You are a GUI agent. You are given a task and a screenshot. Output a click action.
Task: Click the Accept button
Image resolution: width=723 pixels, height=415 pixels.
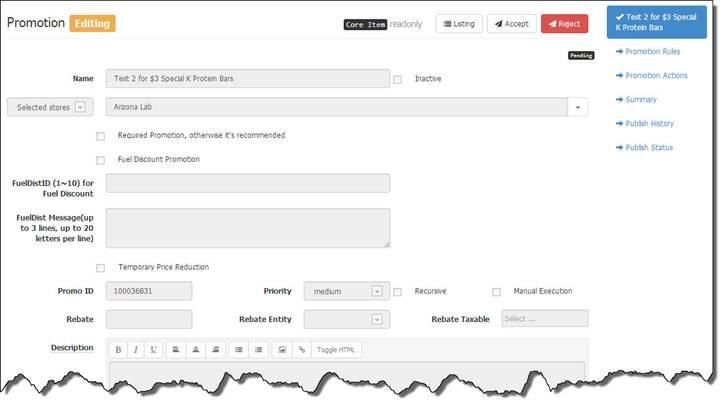click(x=511, y=24)
